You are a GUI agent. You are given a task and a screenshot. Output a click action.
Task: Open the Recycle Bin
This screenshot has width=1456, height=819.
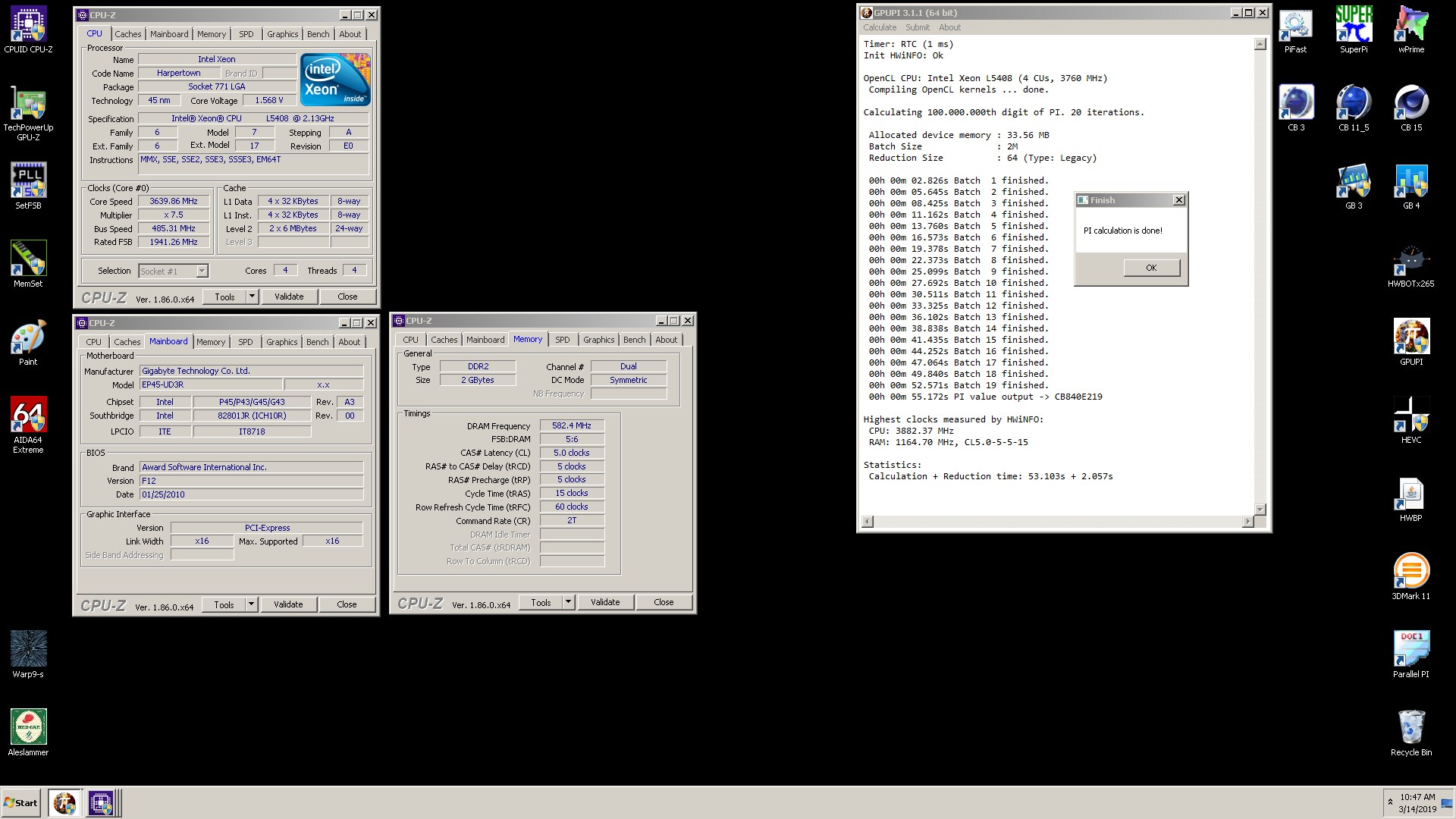1411,733
